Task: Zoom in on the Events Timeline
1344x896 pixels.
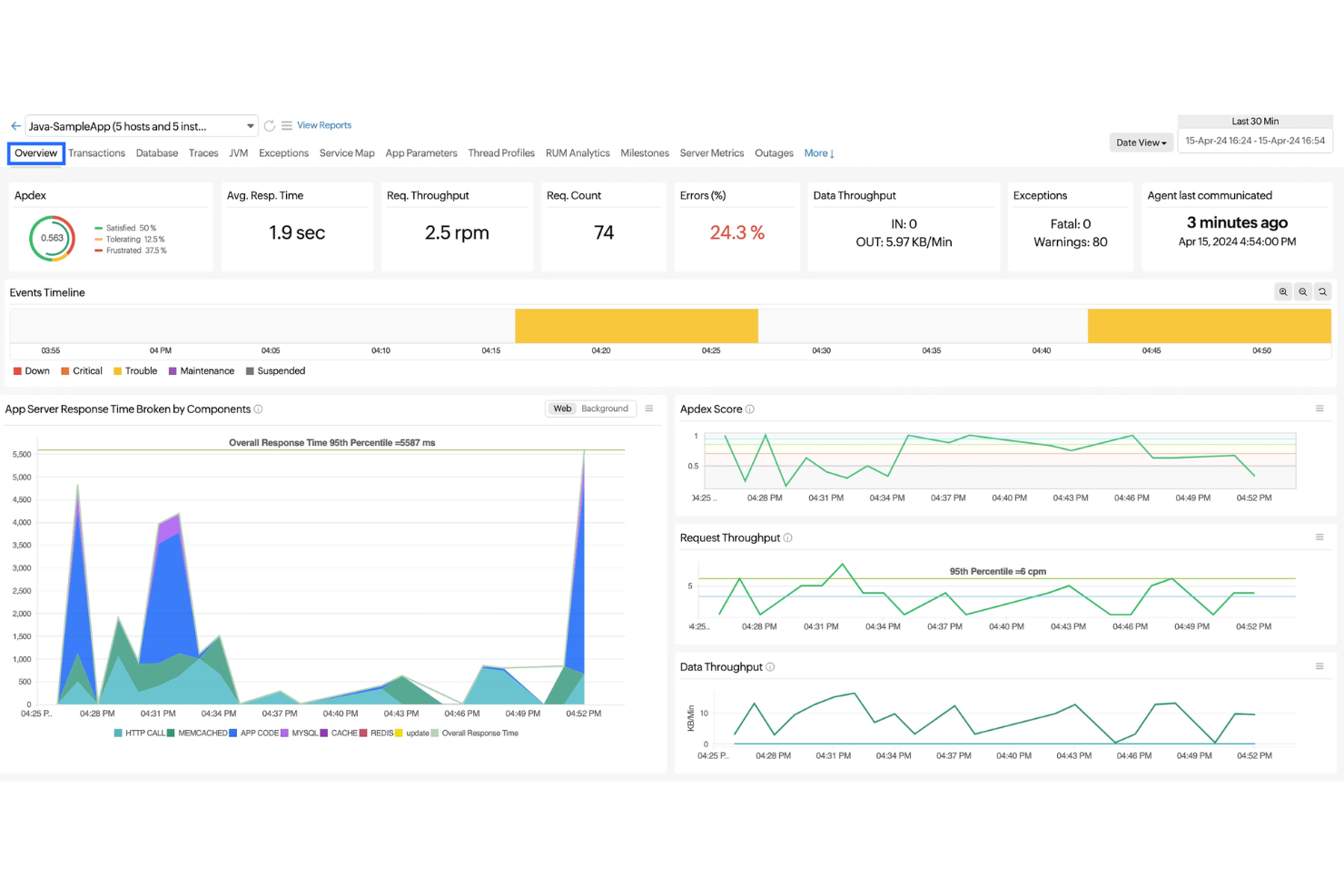Action: 1282,291
